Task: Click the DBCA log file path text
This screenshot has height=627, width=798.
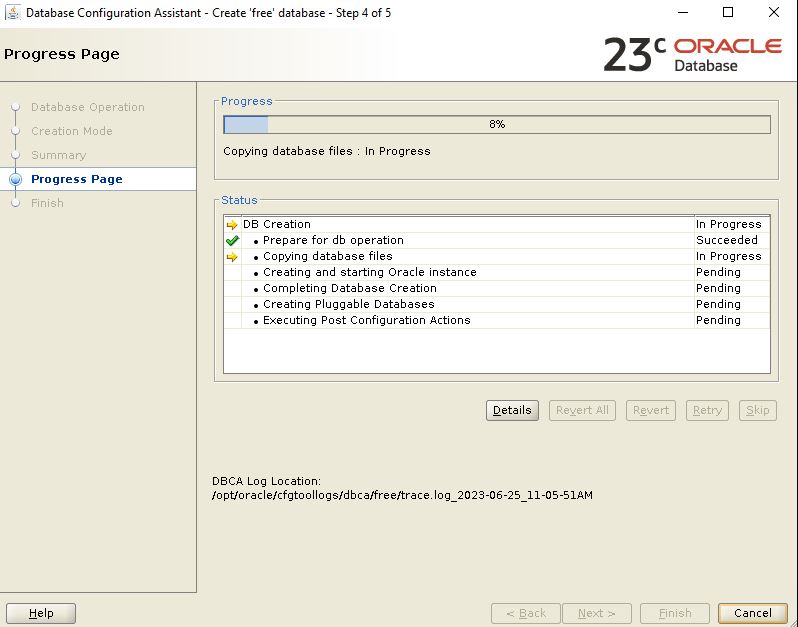Action: [402, 495]
